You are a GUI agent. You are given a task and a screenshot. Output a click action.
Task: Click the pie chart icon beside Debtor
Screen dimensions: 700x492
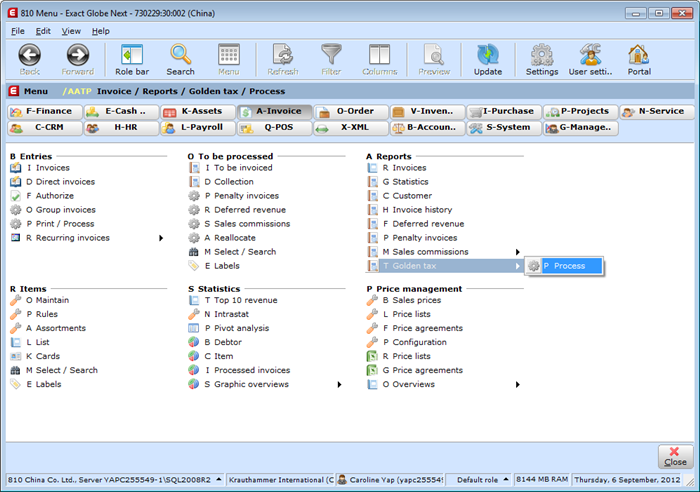[x=193, y=342]
